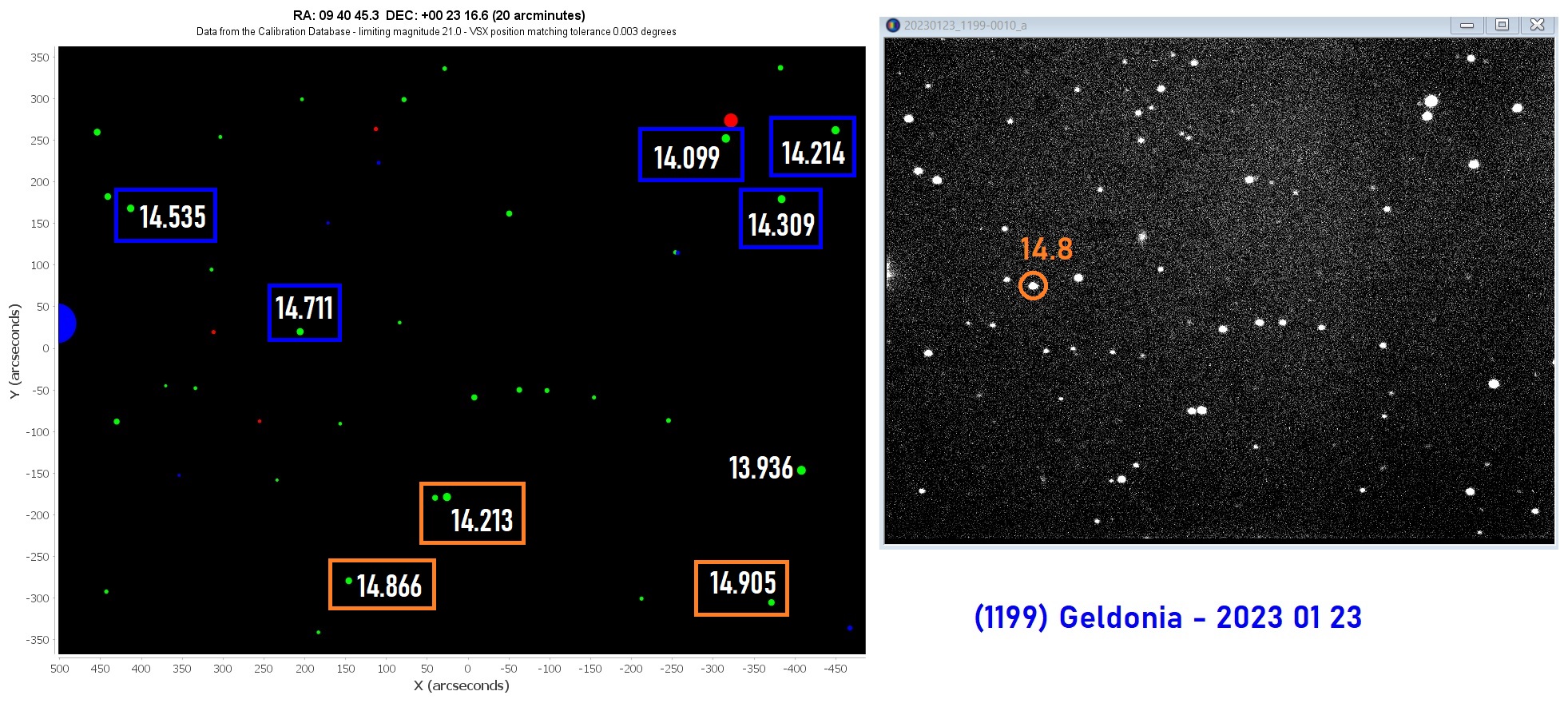1568x707 pixels.
Task: Click the 14.309 magnitude label
Action: click(780, 225)
